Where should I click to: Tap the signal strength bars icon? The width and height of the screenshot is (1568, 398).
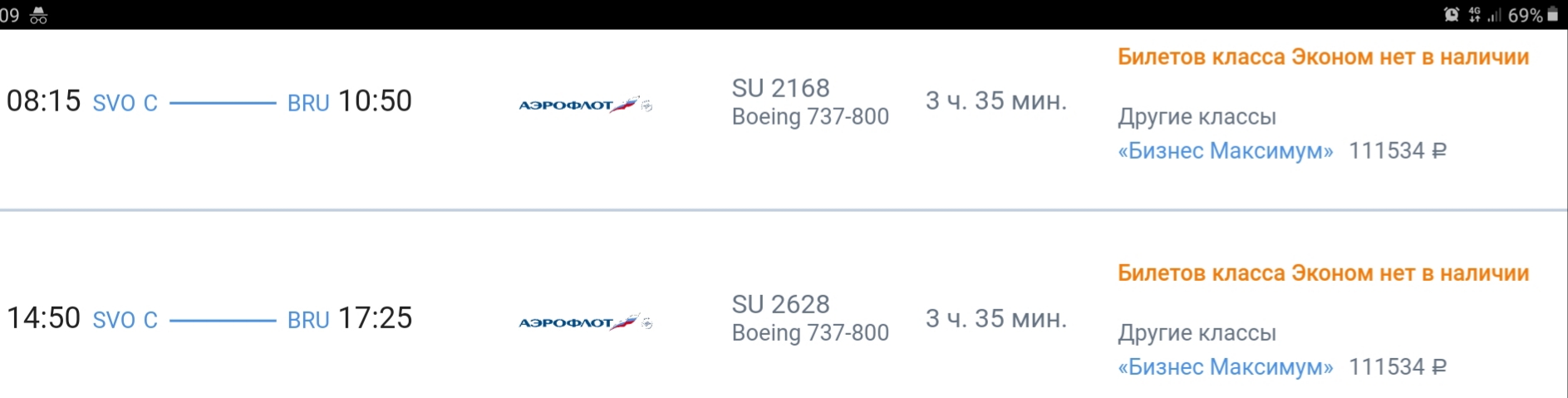pos(1494,15)
